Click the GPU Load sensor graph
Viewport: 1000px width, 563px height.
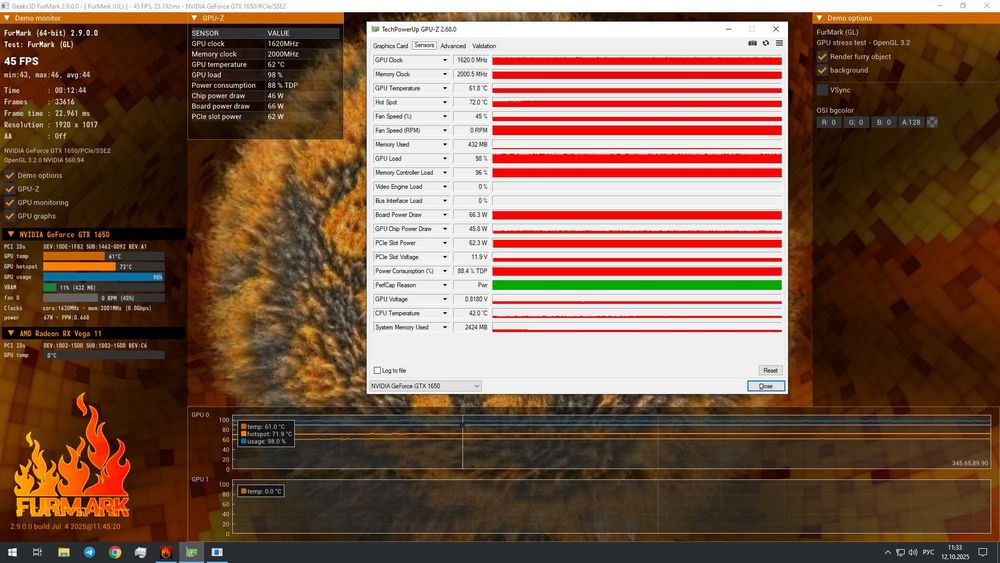[636, 158]
